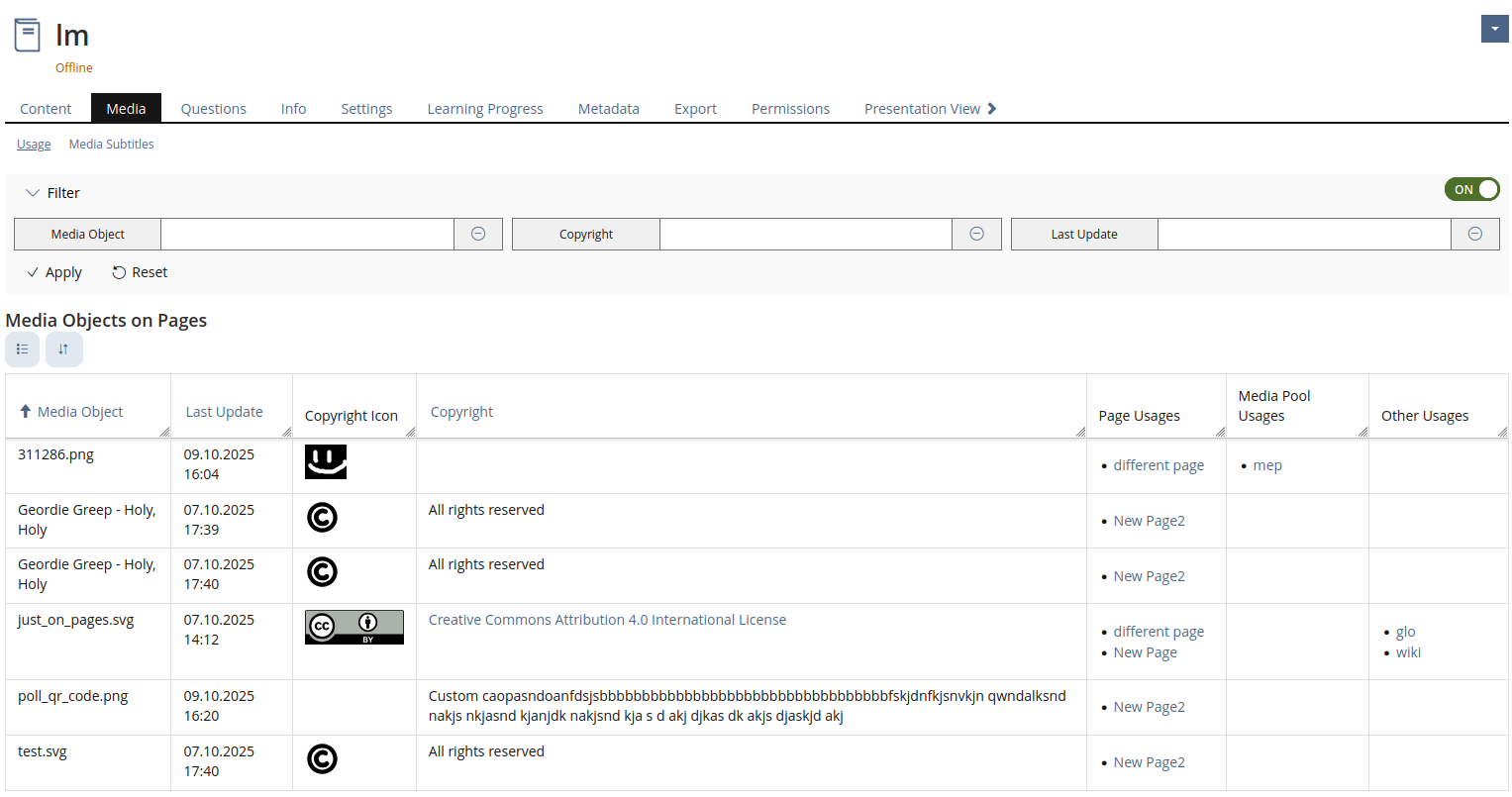Open the Creative Commons Attribution 4.0 link
This screenshot has height=797, width=1512.
coord(607,621)
